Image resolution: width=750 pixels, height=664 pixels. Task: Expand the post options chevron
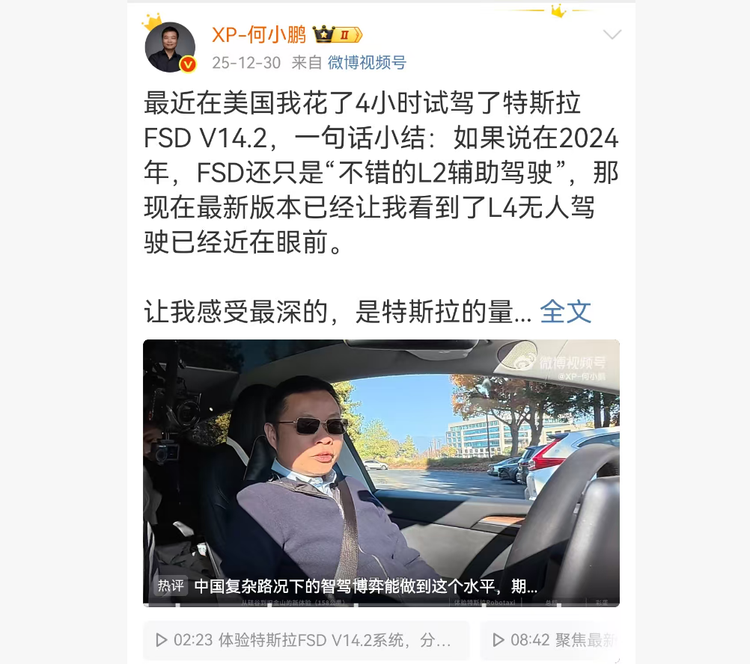pyautogui.click(x=612, y=34)
